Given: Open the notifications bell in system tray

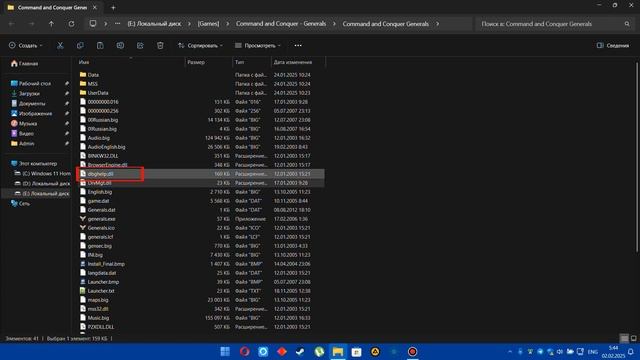Looking at the screenshot, I should coord(631,351).
